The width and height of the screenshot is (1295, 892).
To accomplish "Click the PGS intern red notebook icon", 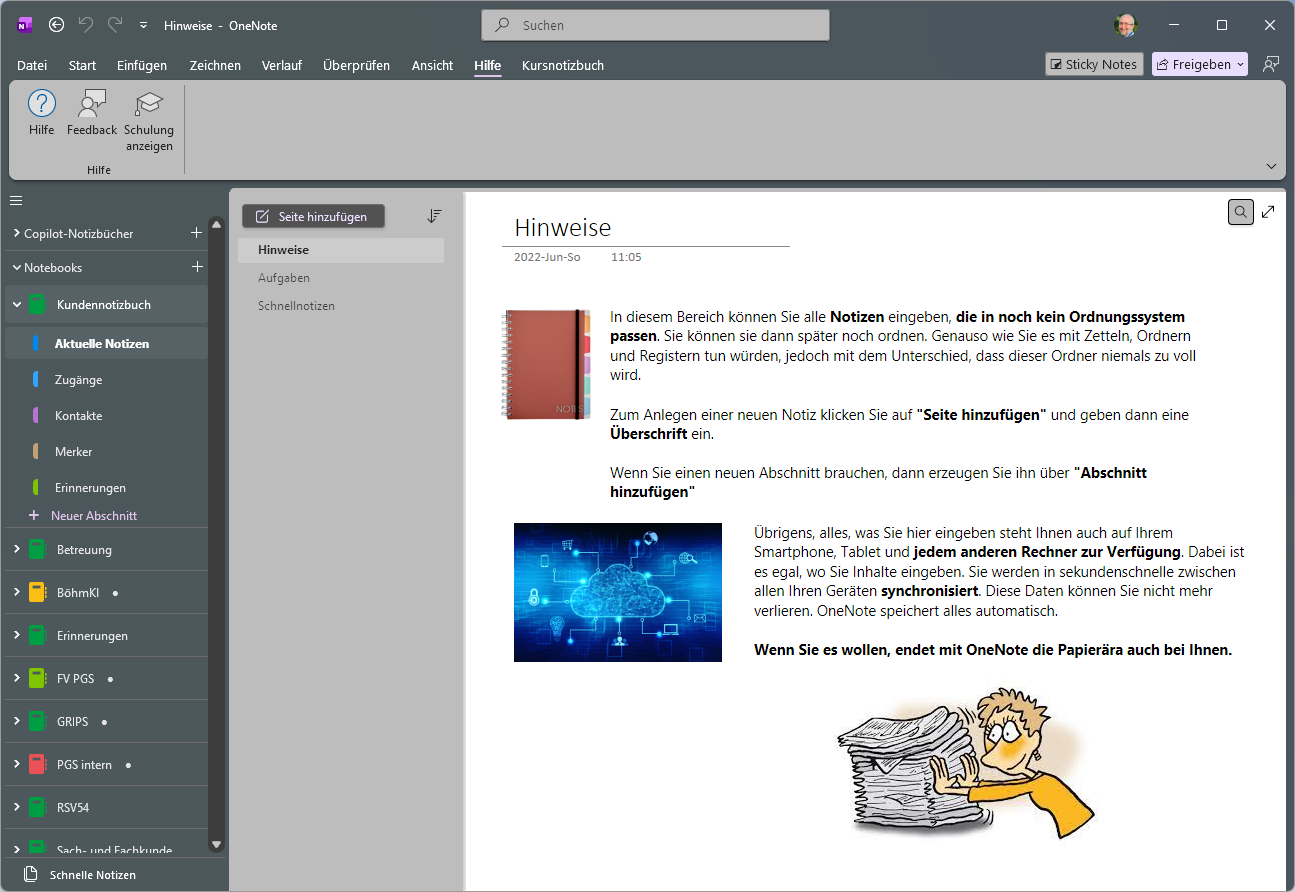I will 37,765.
